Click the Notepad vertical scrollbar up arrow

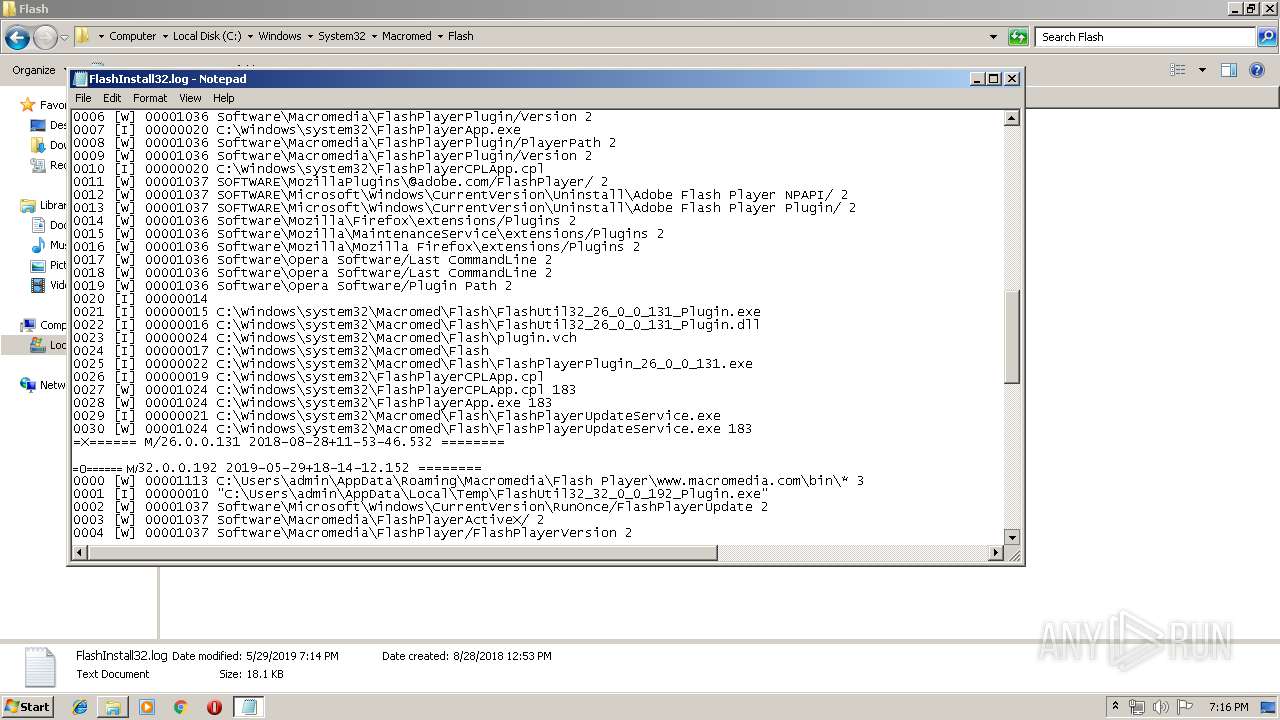[x=1011, y=118]
